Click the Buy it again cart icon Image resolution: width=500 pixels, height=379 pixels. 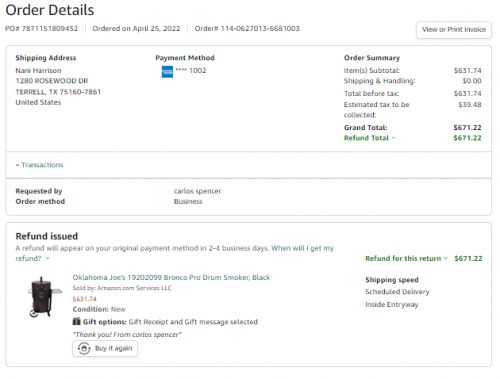[84, 348]
